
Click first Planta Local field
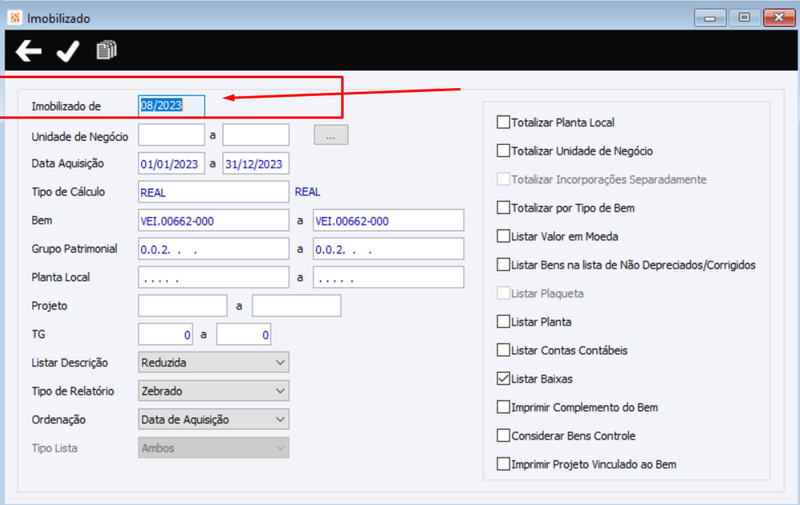pos(213,277)
